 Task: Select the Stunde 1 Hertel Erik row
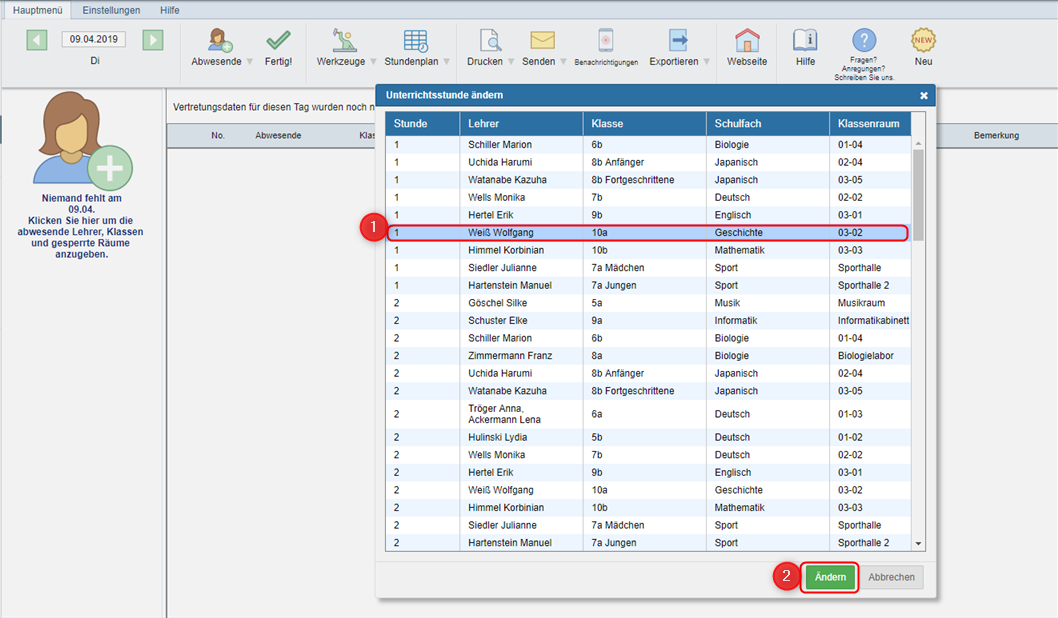(648, 215)
